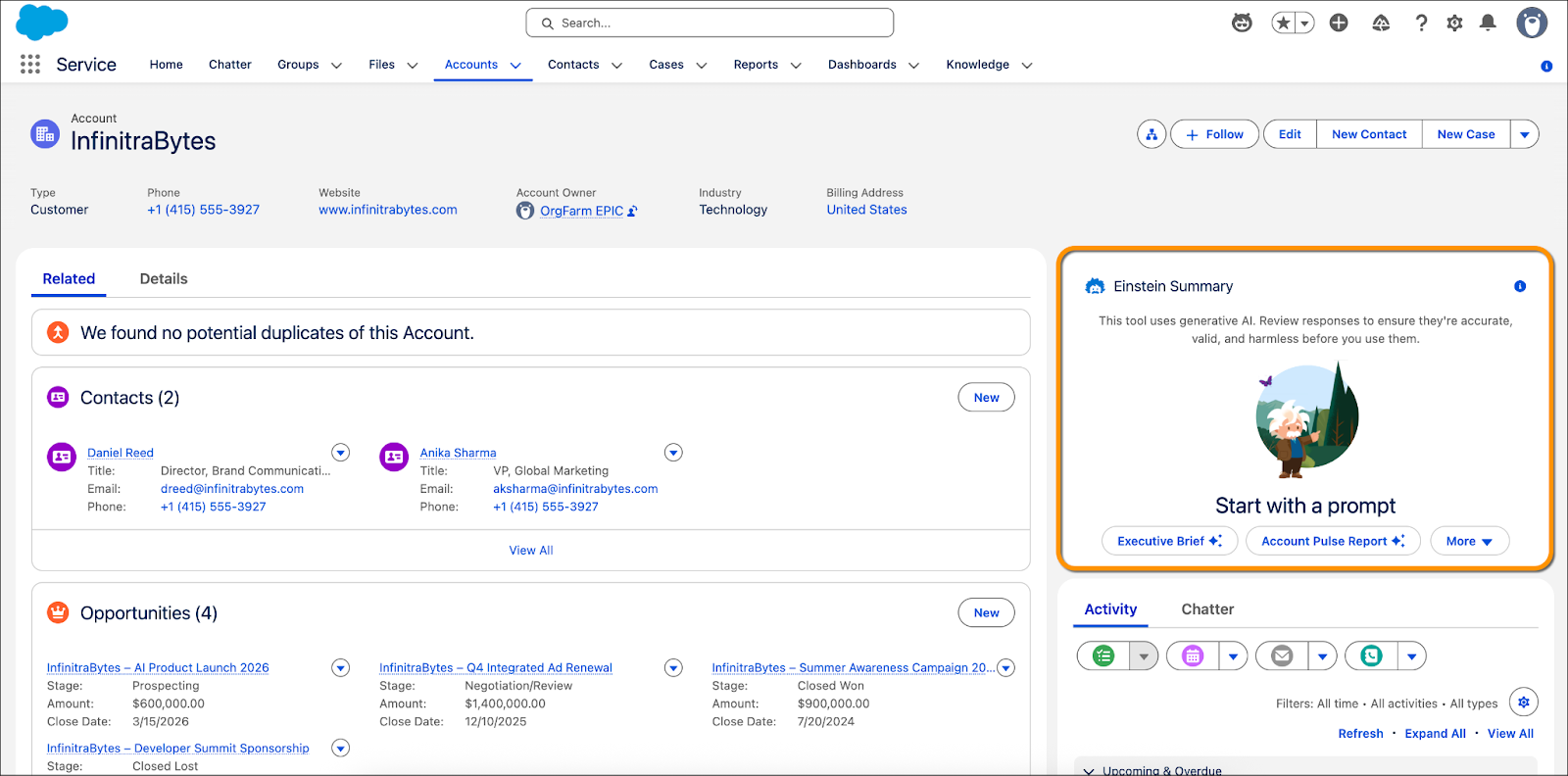The width and height of the screenshot is (1568, 776).
Task: Open more account actions dropdown beside New Case
Action: pyautogui.click(x=1525, y=134)
